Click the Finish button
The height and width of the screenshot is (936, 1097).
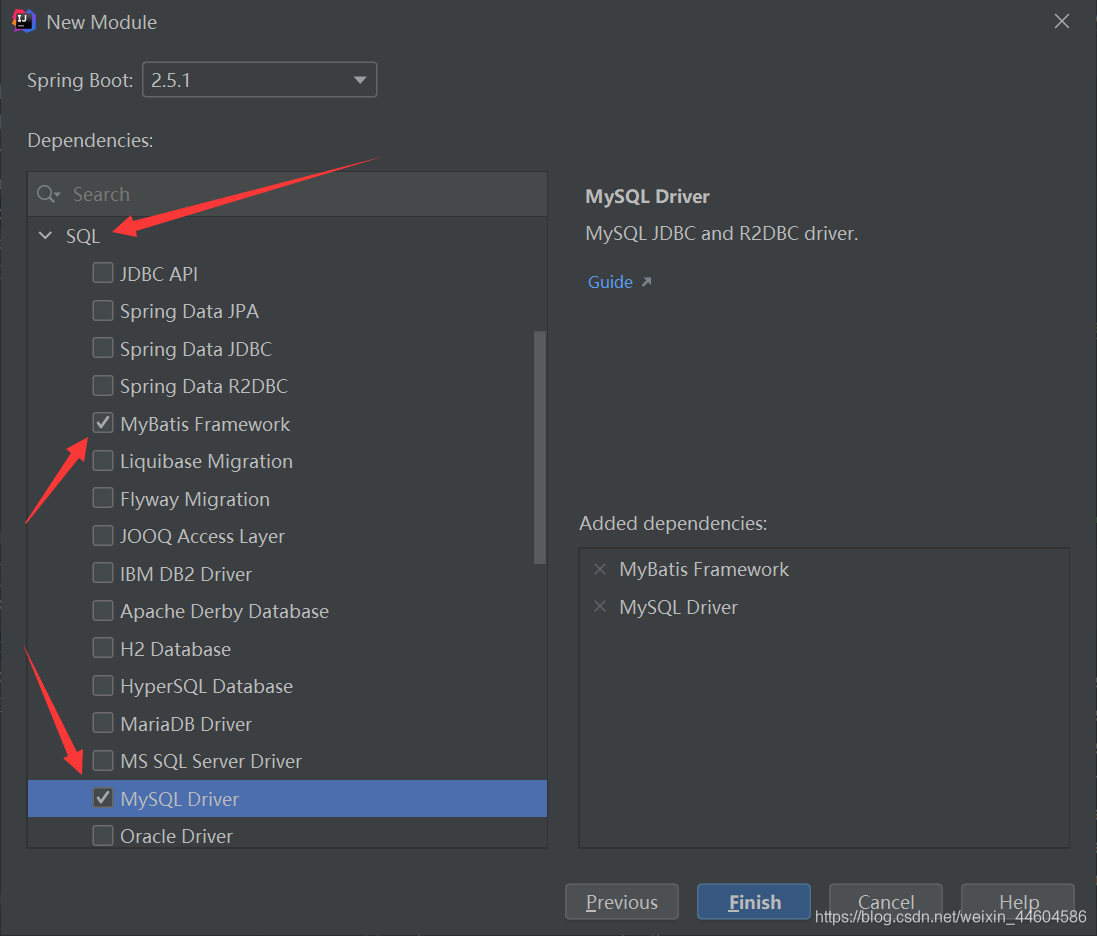click(754, 902)
